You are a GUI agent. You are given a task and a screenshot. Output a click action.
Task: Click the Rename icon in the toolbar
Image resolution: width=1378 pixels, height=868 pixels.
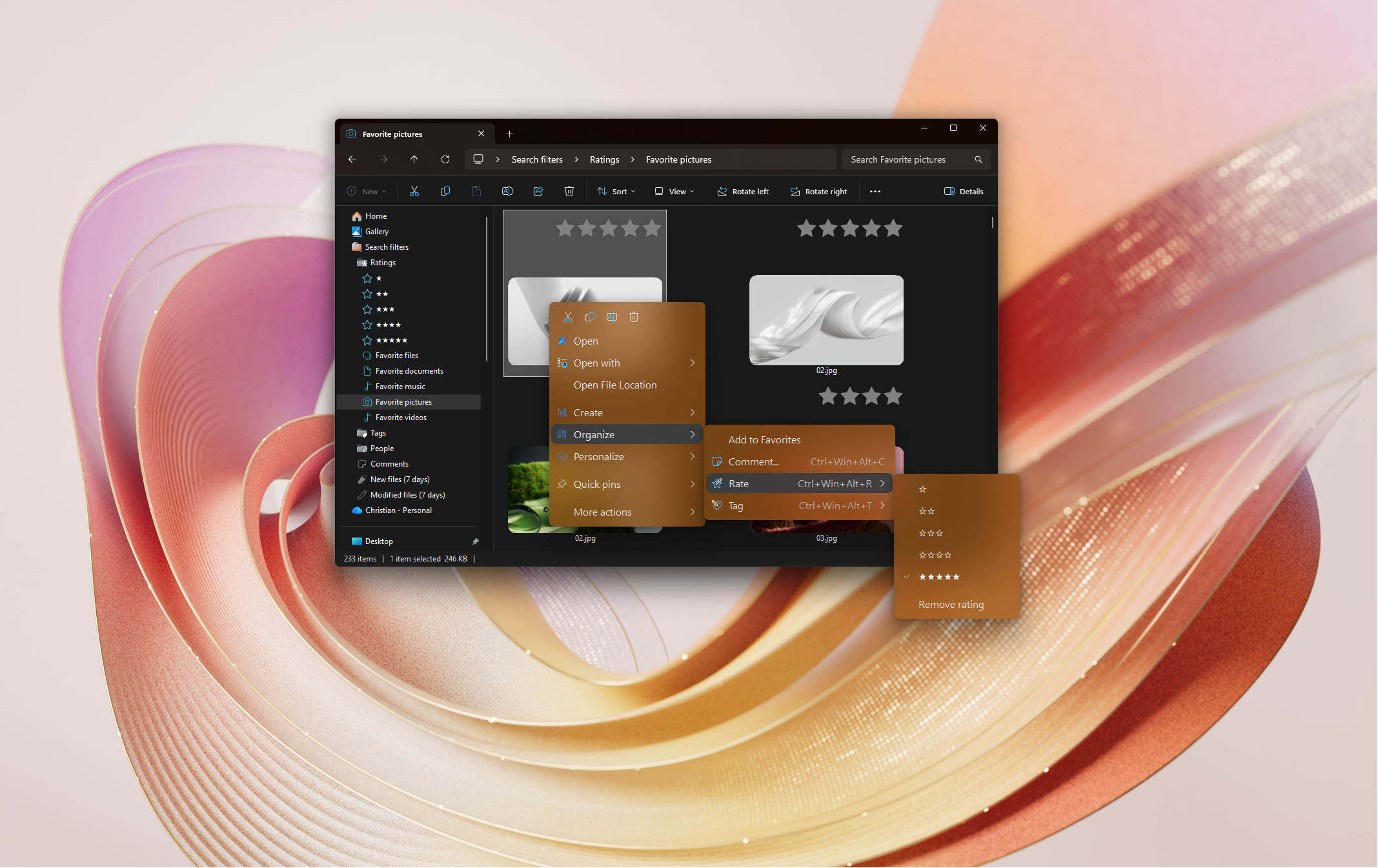point(507,191)
